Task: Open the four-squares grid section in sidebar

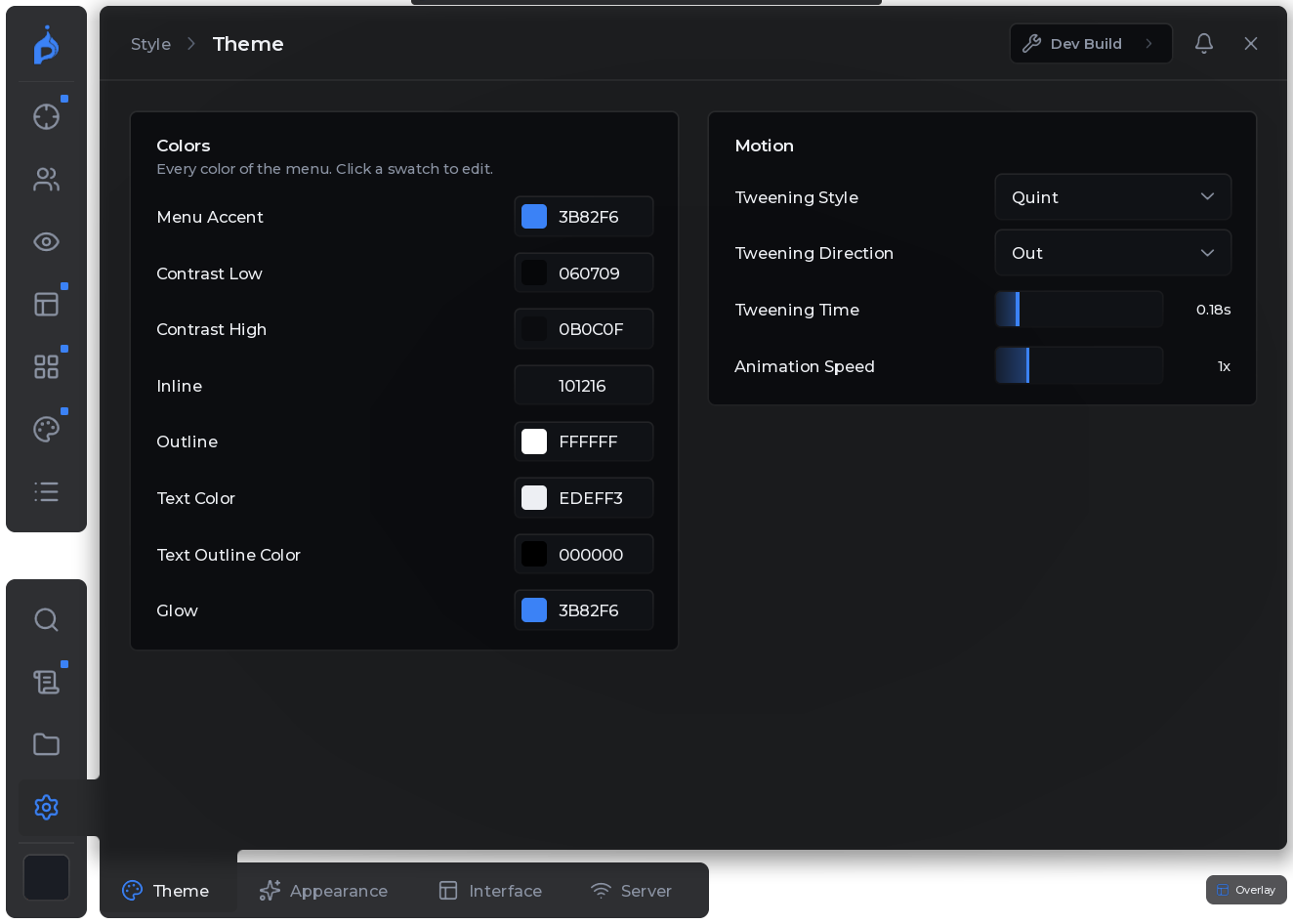Action: pos(46,367)
